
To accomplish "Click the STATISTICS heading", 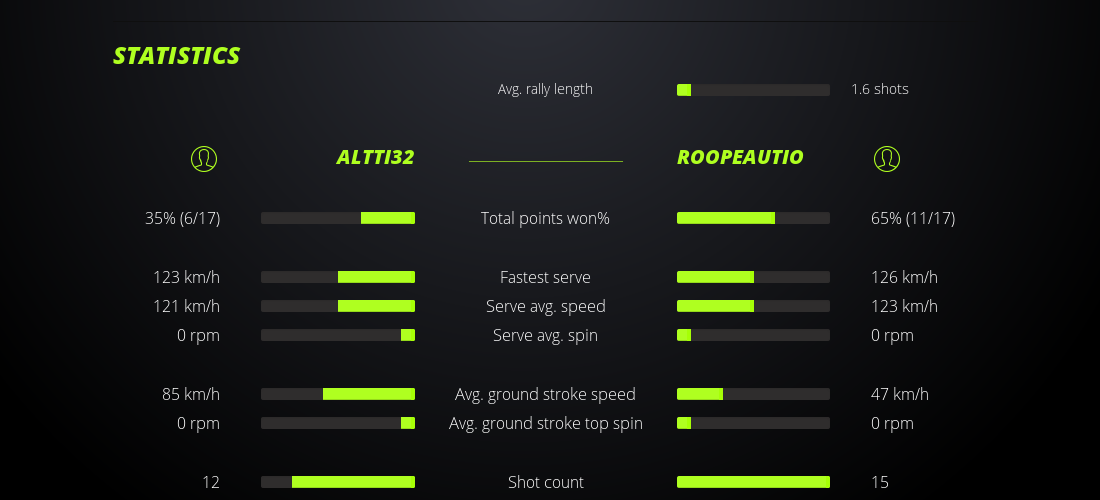I will (x=177, y=56).
